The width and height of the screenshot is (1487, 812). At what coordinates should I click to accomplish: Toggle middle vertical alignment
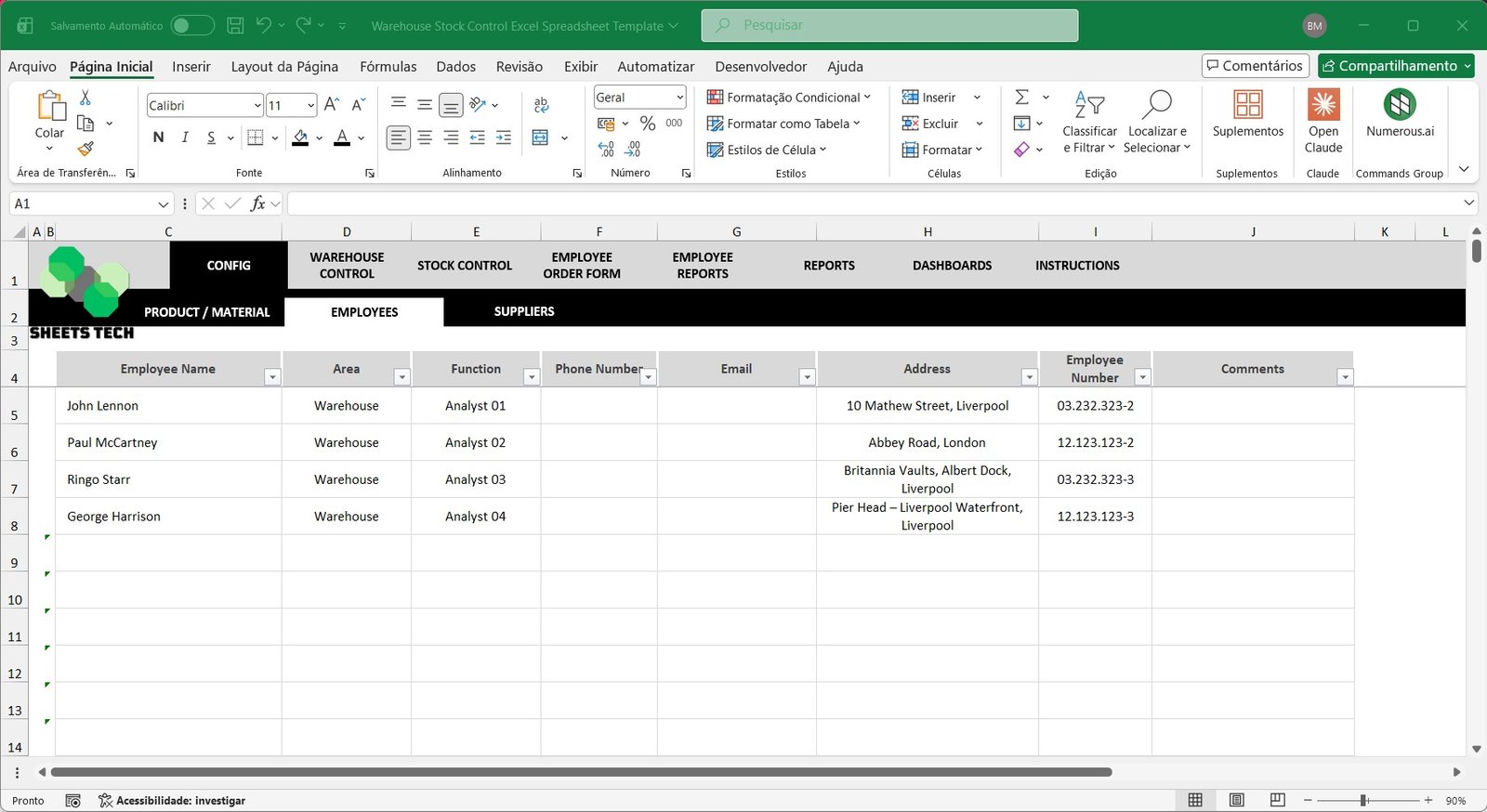(x=425, y=105)
